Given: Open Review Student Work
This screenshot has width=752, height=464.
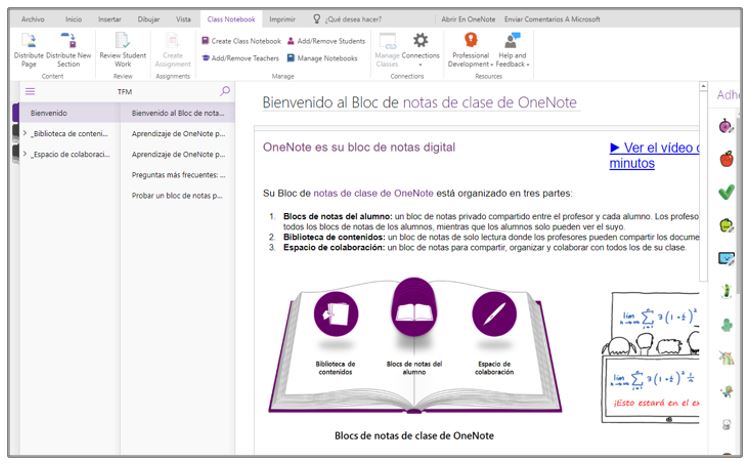Looking at the screenshot, I should tap(122, 42).
